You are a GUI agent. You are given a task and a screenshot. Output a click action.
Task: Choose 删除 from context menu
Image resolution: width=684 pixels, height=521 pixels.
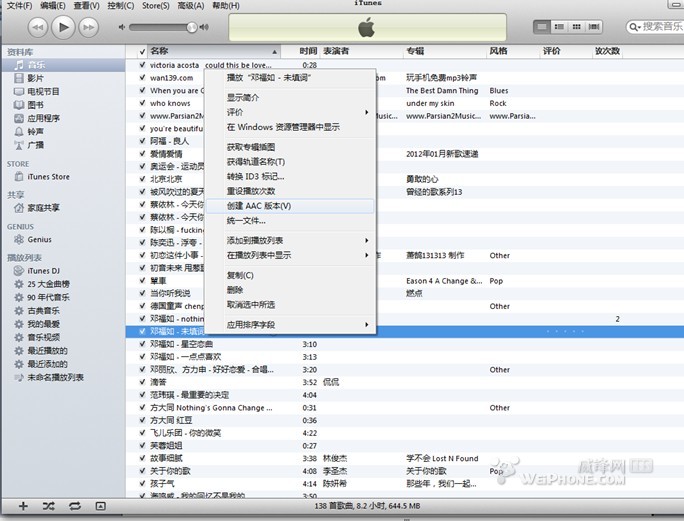(291, 290)
